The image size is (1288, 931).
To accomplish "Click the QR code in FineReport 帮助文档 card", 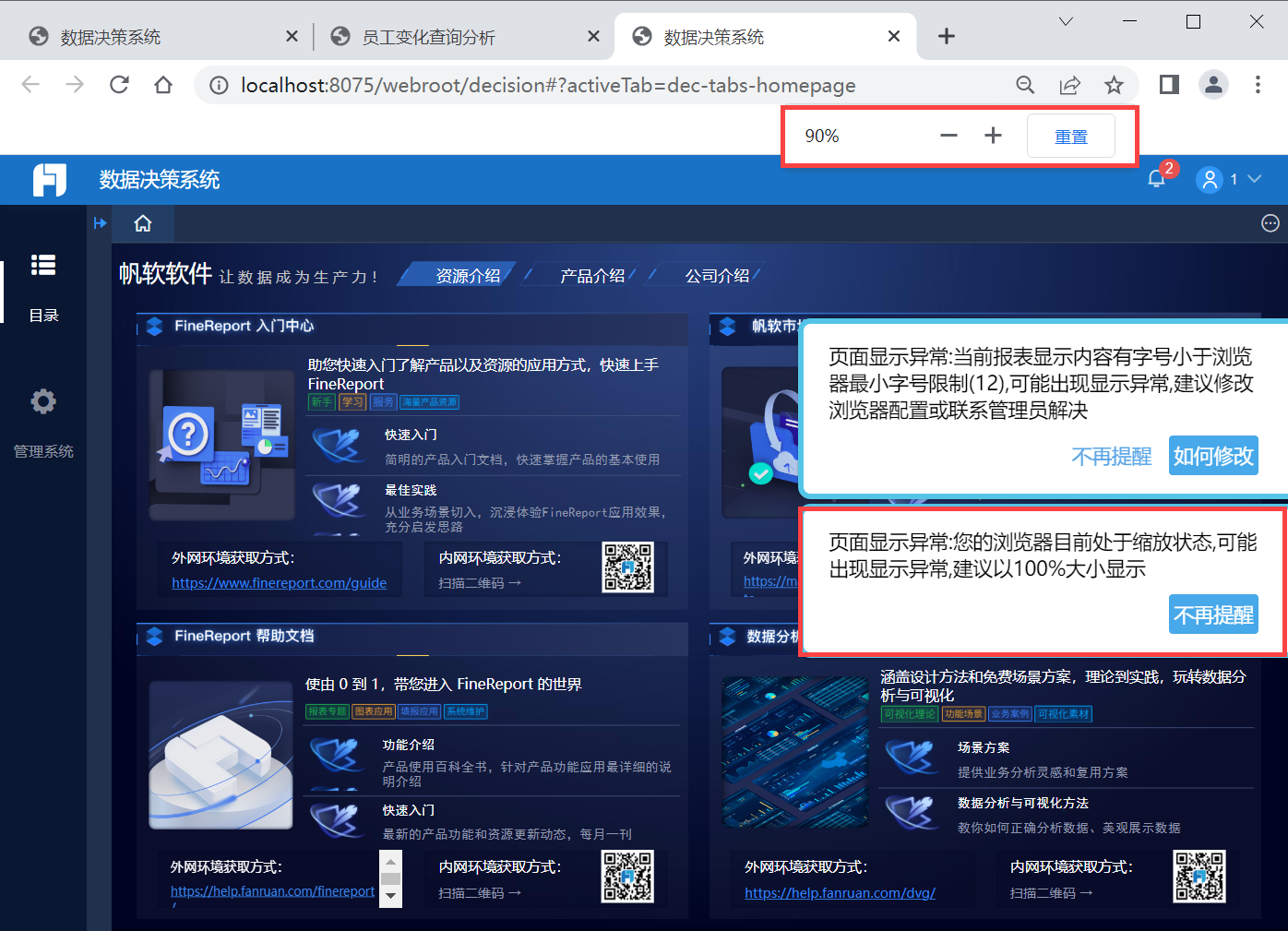I will click(628, 877).
